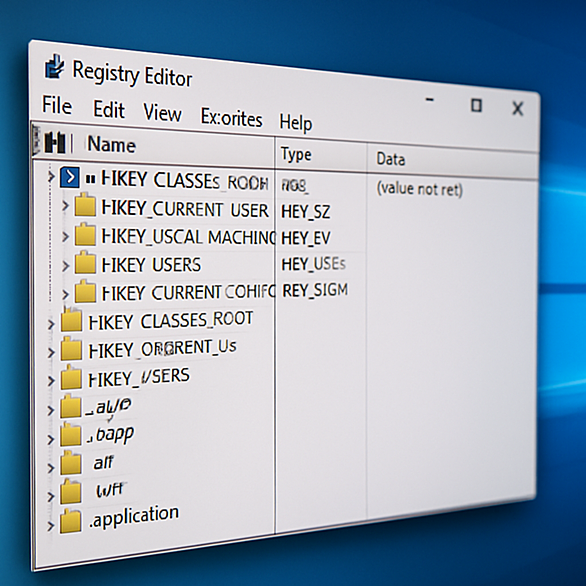
Task: Click the Data column header
Action: coord(391,159)
